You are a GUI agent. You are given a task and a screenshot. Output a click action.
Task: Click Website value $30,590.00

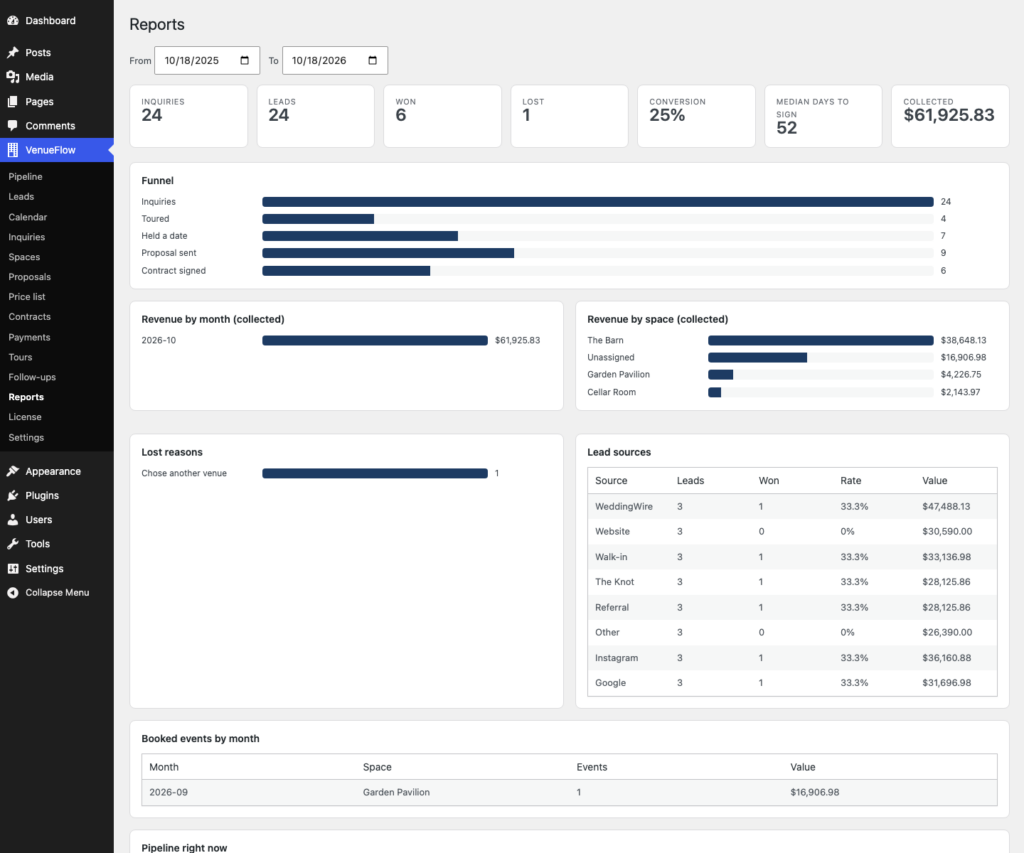tap(947, 532)
